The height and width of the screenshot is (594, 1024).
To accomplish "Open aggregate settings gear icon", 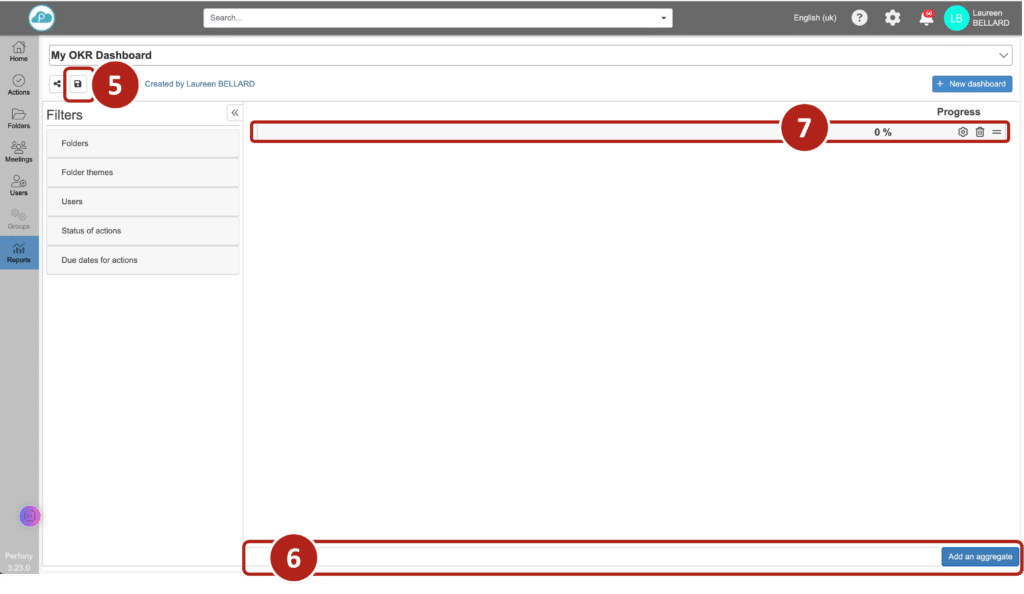I will pos(963,132).
